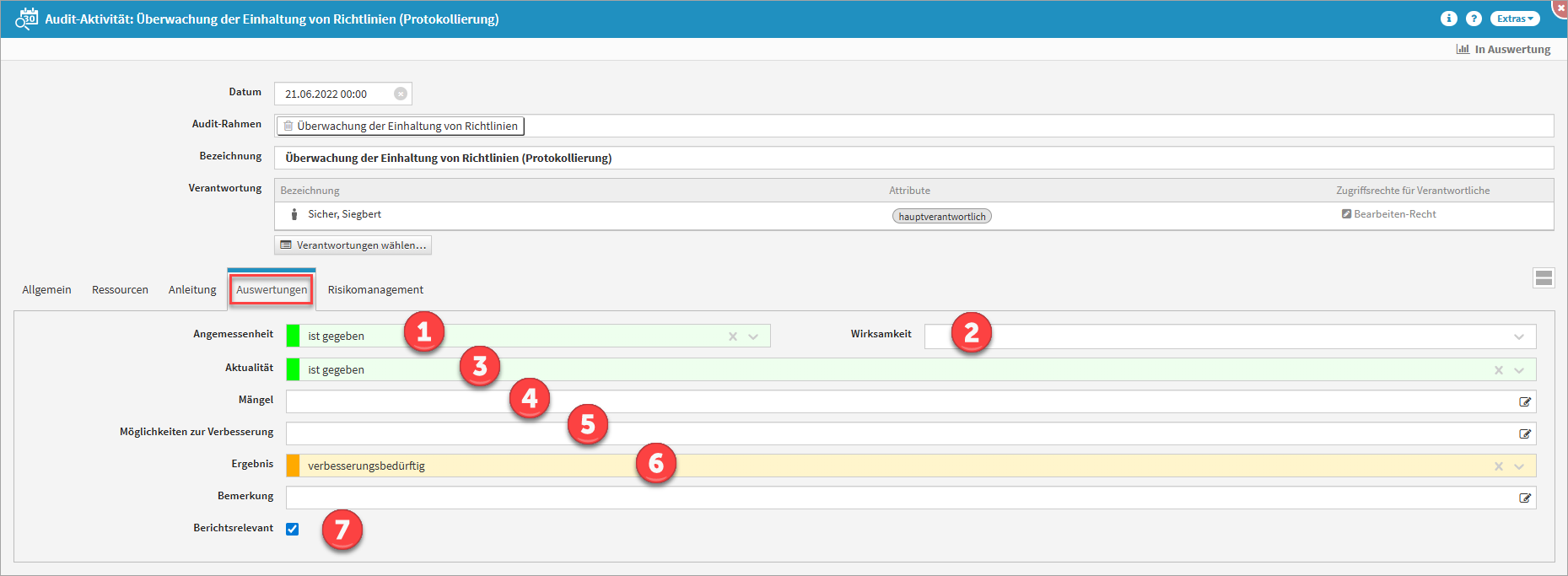Click the info icon in title bar
This screenshot has width=1568, height=576.
tap(1448, 19)
